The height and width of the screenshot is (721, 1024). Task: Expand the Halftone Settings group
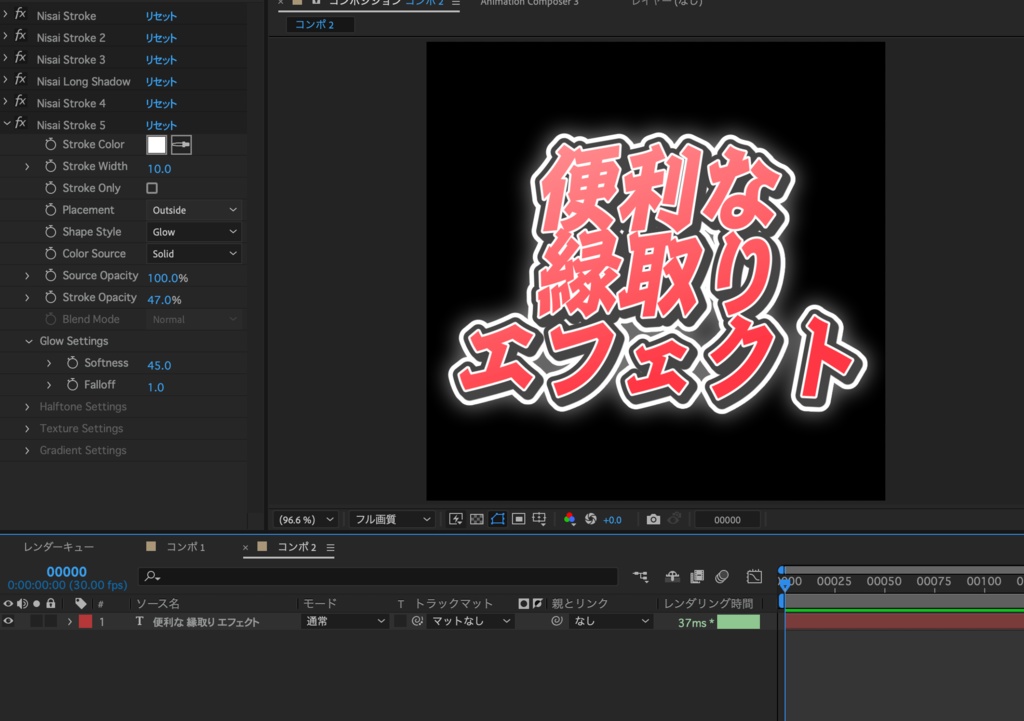26,406
